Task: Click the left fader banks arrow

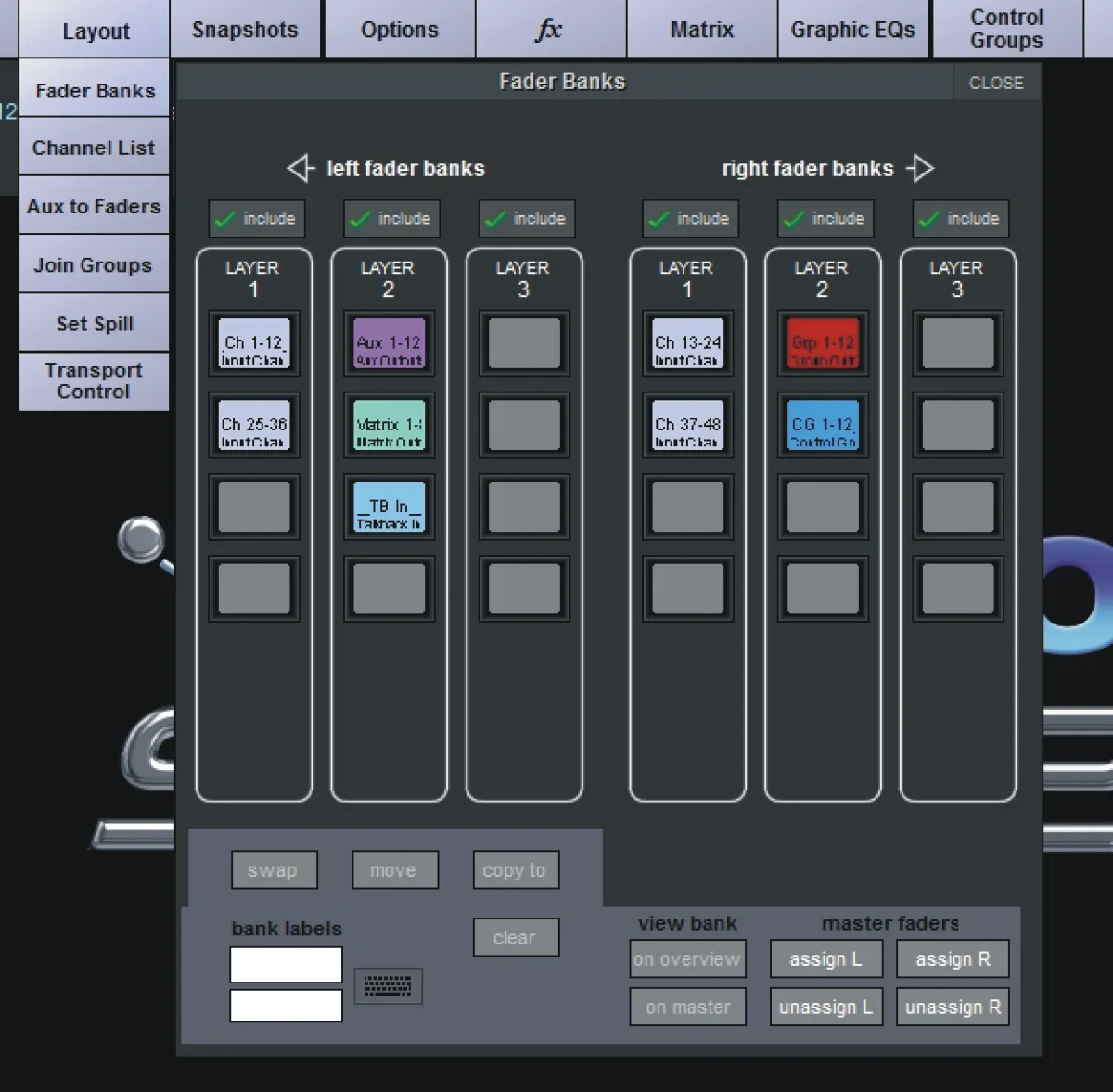Action: [x=301, y=168]
